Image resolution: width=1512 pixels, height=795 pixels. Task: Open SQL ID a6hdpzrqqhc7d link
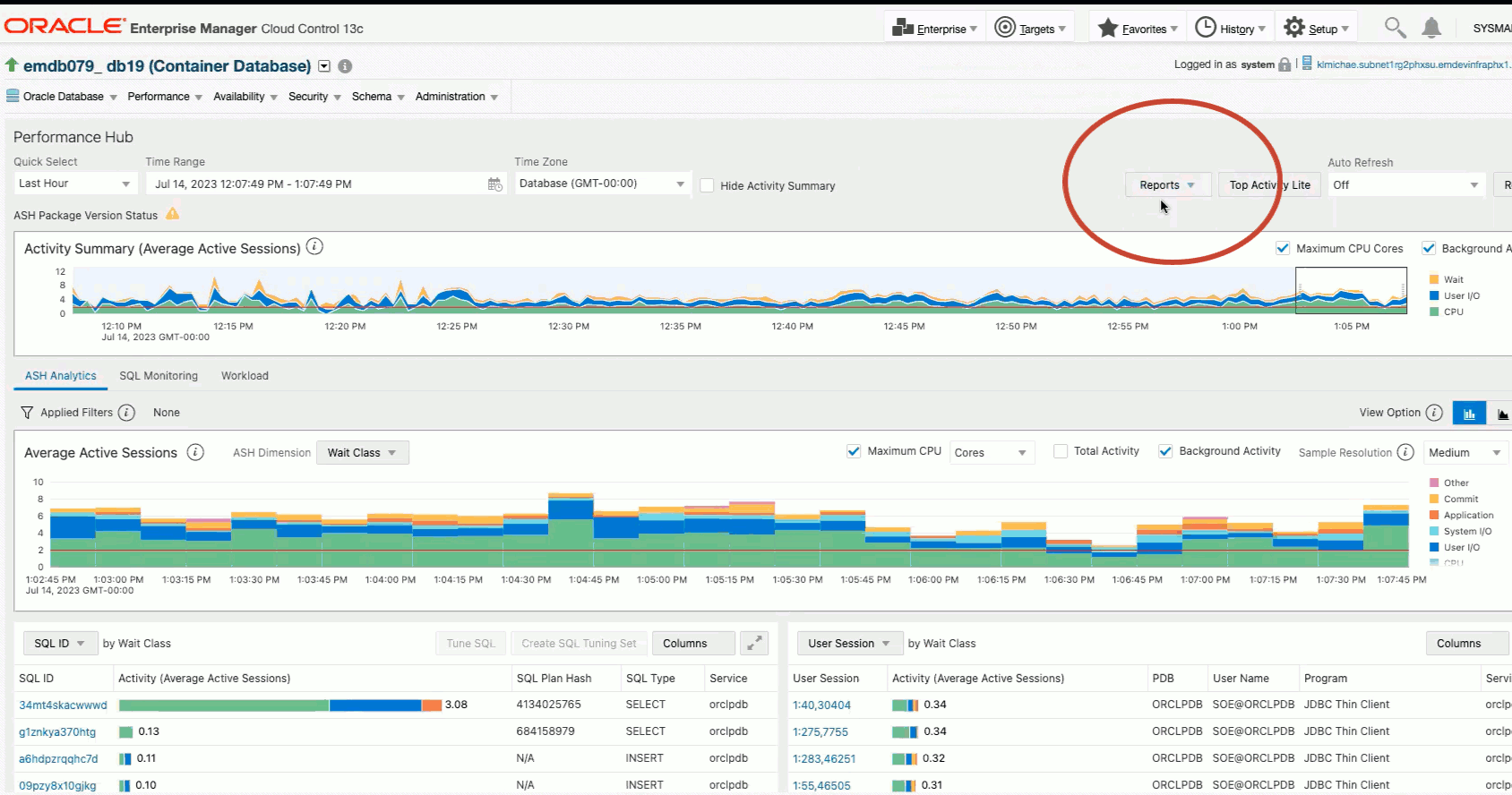(58, 758)
